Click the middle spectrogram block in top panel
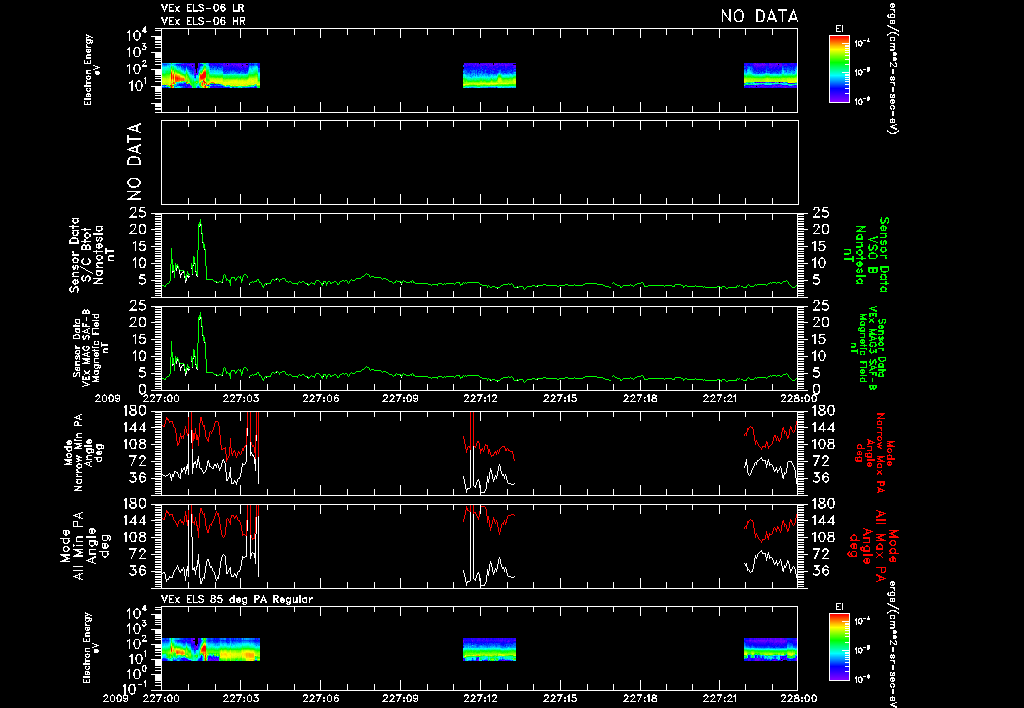The width and height of the screenshot is (1024, 708). coord(489,75)
